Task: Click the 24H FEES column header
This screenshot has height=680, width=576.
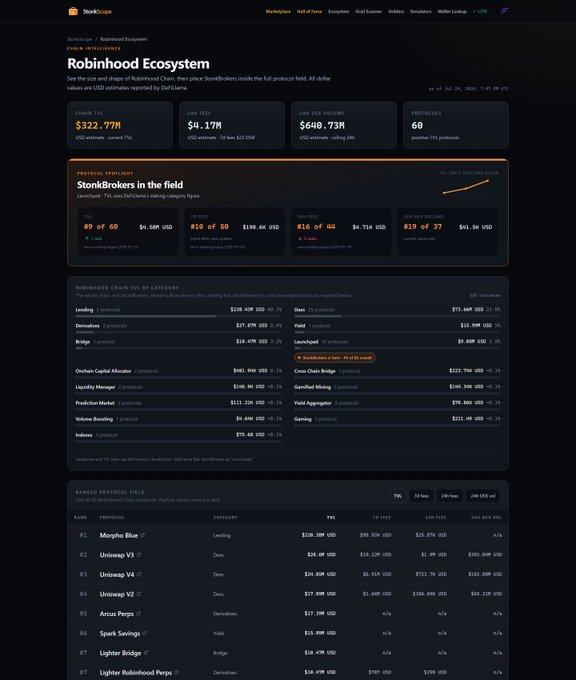Action: coord(436,517)
